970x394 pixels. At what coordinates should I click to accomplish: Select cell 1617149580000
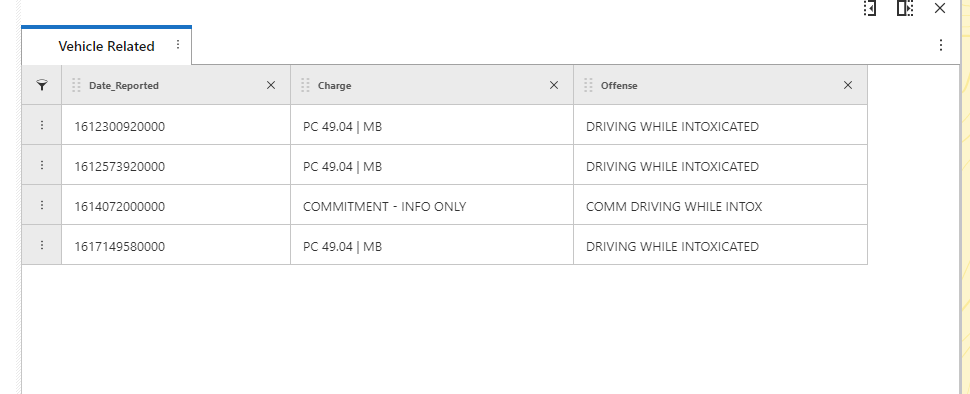click(176, 245)
